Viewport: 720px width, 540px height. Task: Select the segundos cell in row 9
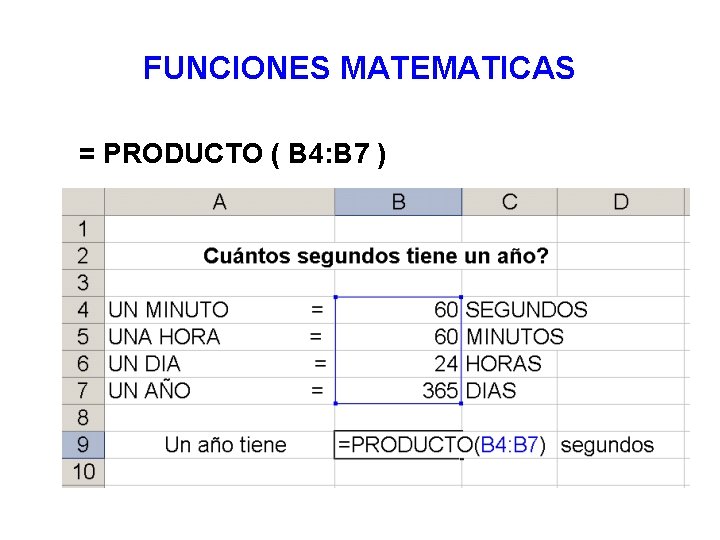(x=607, y=445)
